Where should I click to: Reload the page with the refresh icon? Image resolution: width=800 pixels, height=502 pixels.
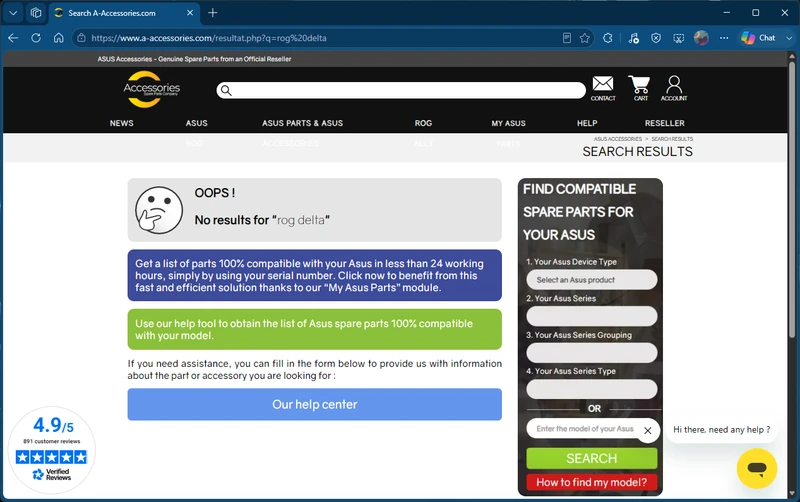pyautogui.click(x=36, y=38)
